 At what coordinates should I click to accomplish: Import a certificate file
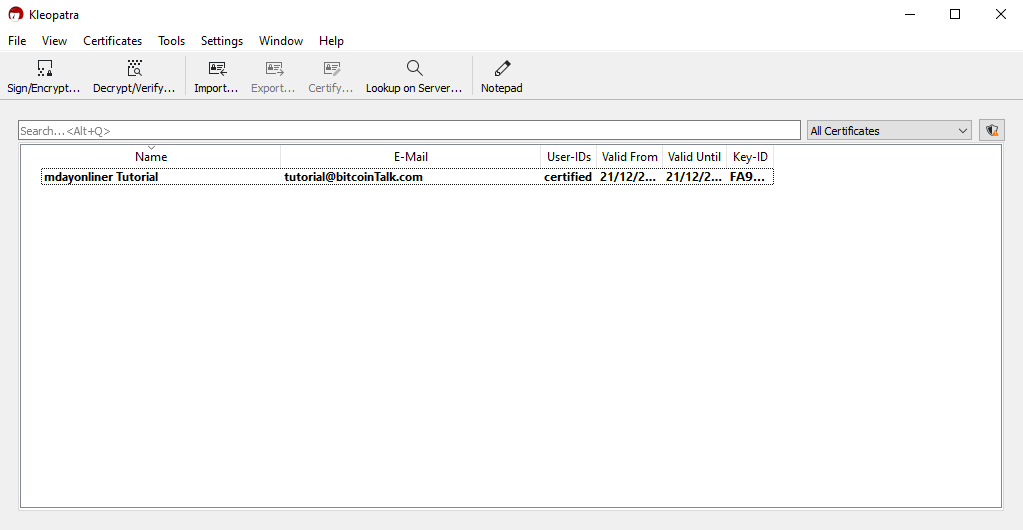(217, 76)
